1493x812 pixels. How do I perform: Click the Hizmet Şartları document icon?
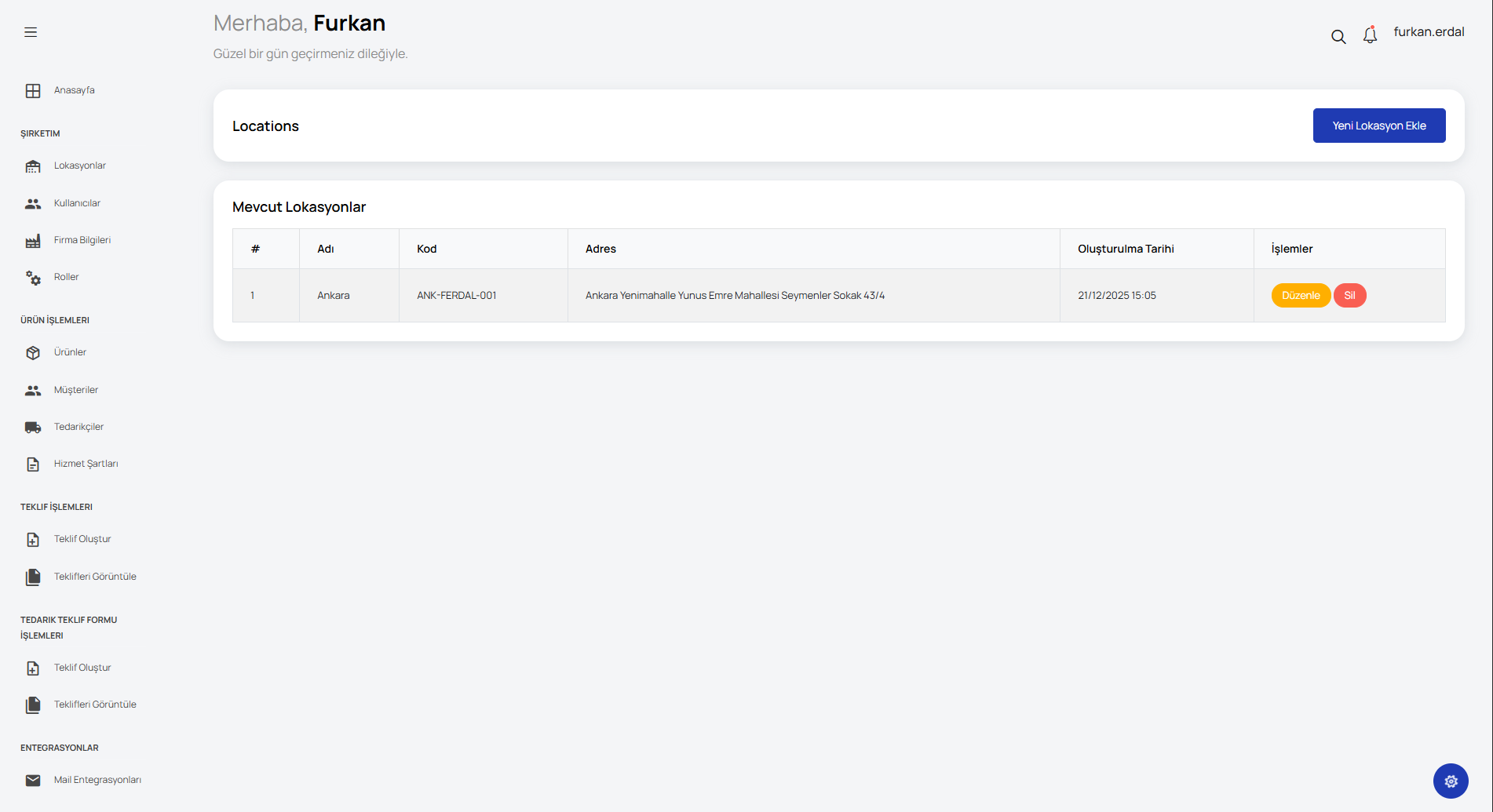(33, 464)
